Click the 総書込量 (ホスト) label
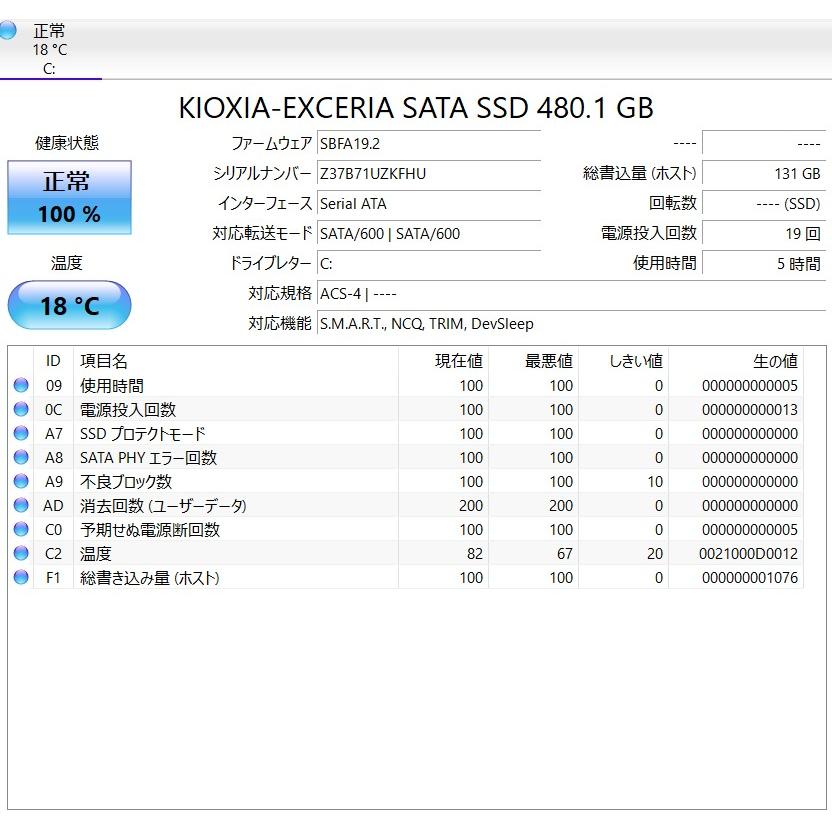The image size is (832, 832). click(639, 174)
